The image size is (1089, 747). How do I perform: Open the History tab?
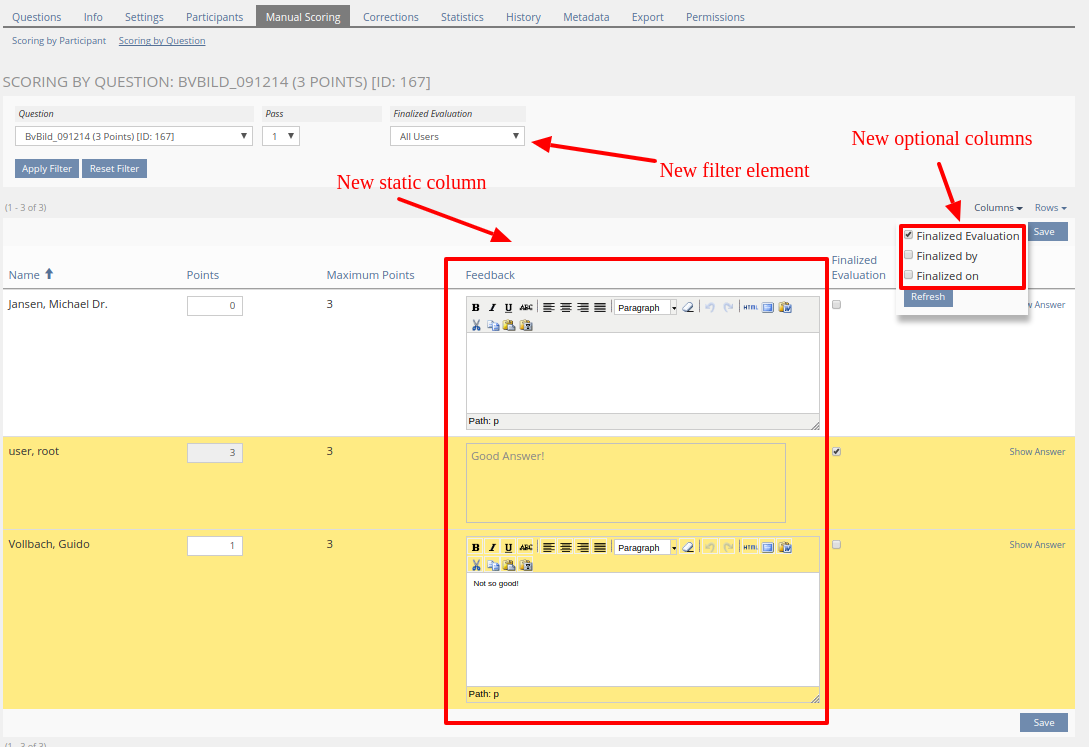pyautogui.click(x=523, y=17)
